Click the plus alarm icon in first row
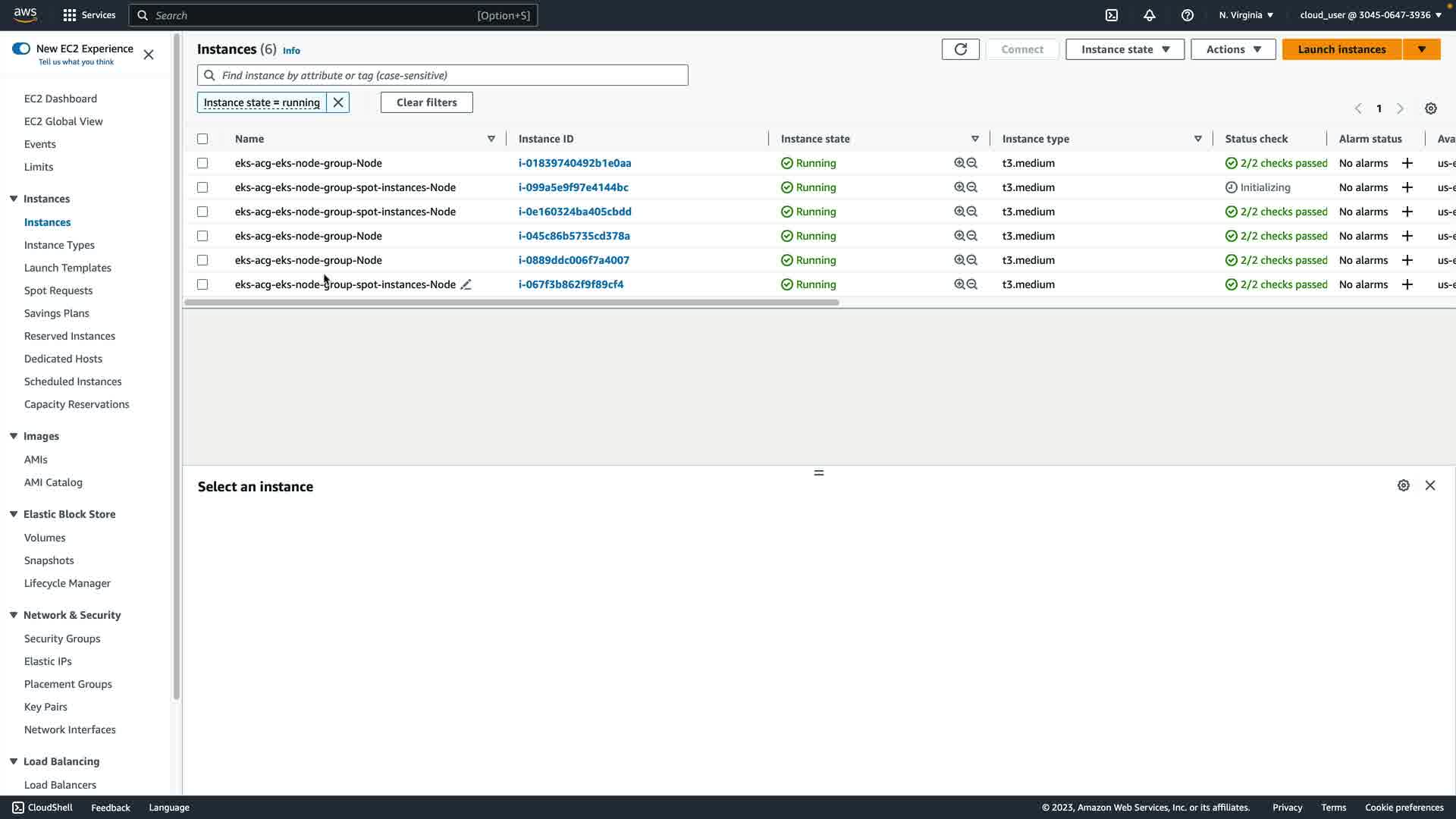Screen dimensions: 1456x819 1407,163
